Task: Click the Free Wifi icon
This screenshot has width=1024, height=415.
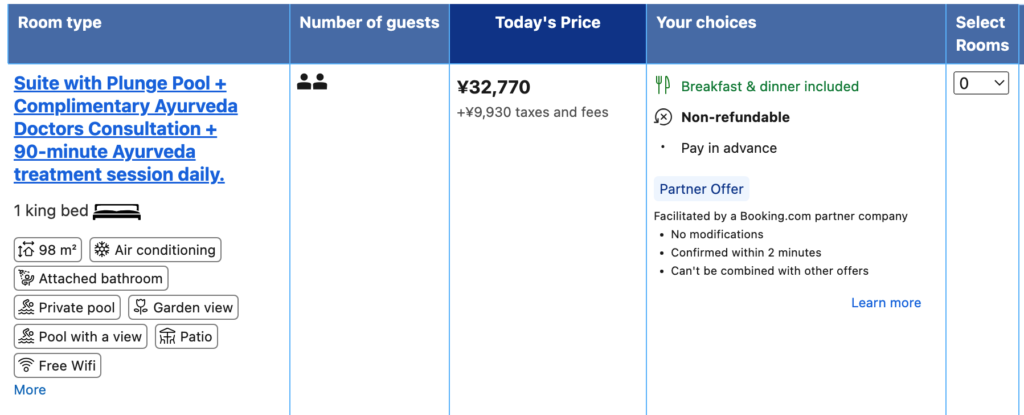Action: pyautogui.click(x=26, y=366)
